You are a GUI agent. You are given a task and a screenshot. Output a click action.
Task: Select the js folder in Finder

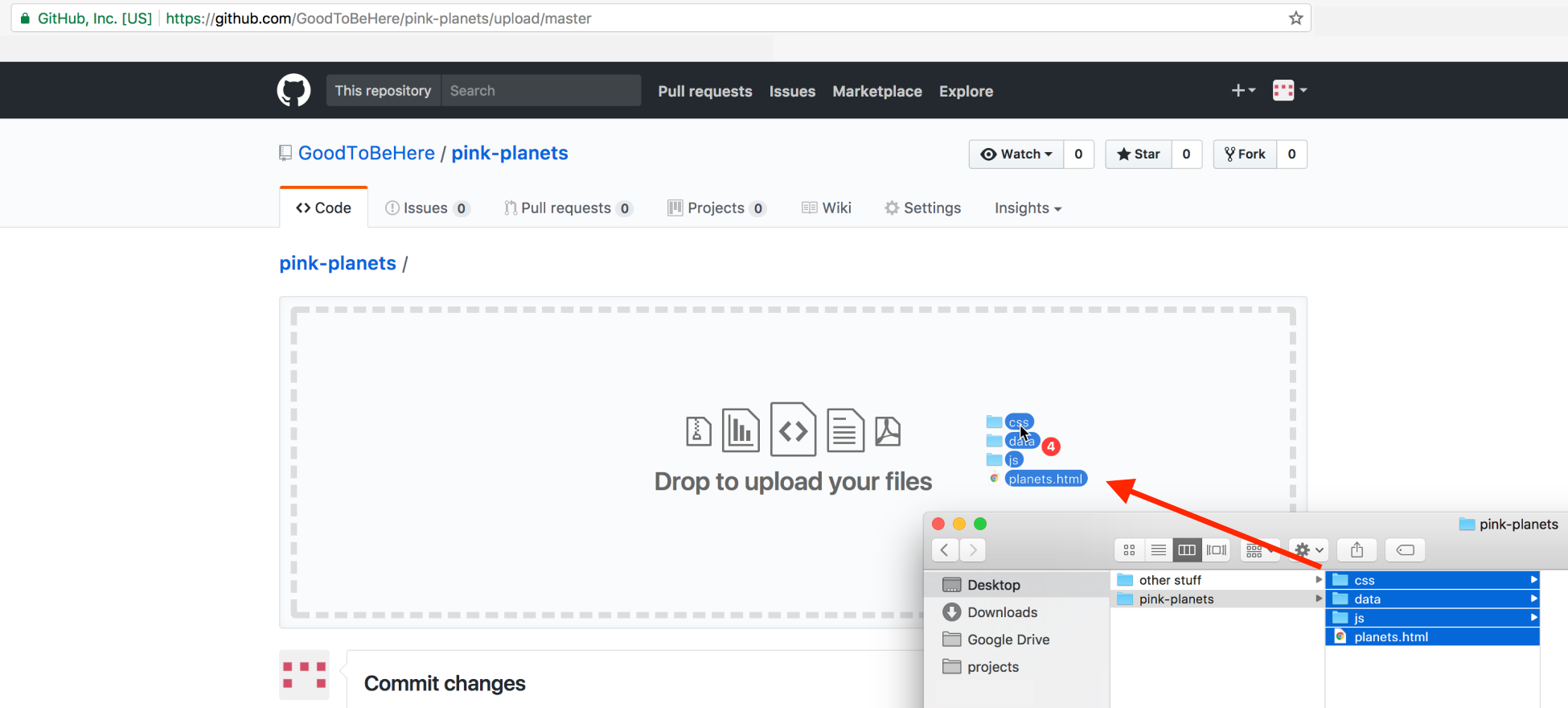coord(1432,618)
